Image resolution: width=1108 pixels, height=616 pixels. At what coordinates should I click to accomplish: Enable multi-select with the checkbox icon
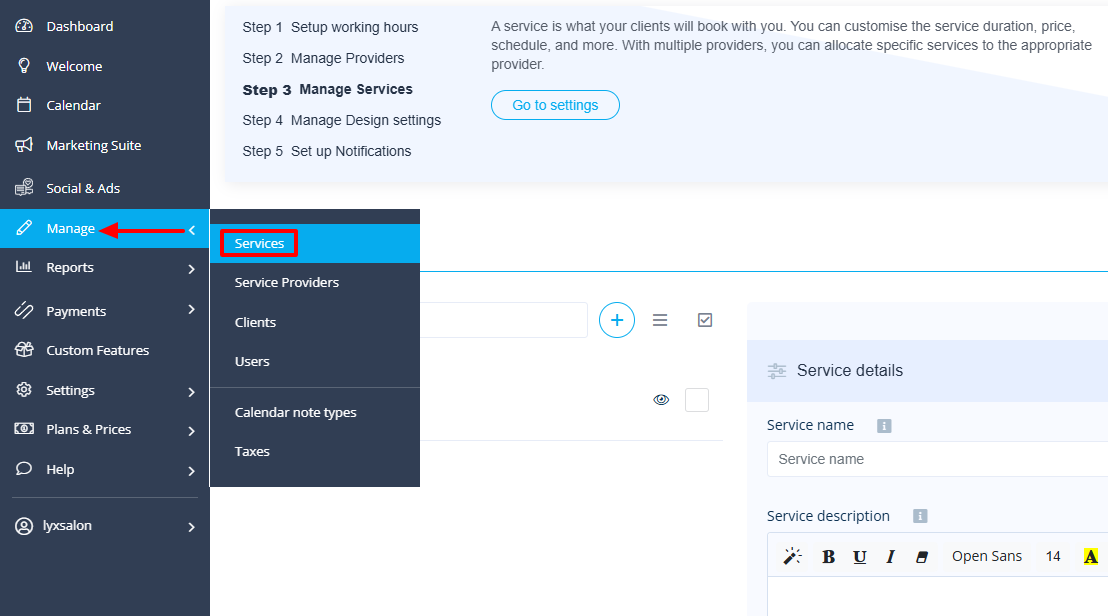(705, 320)
